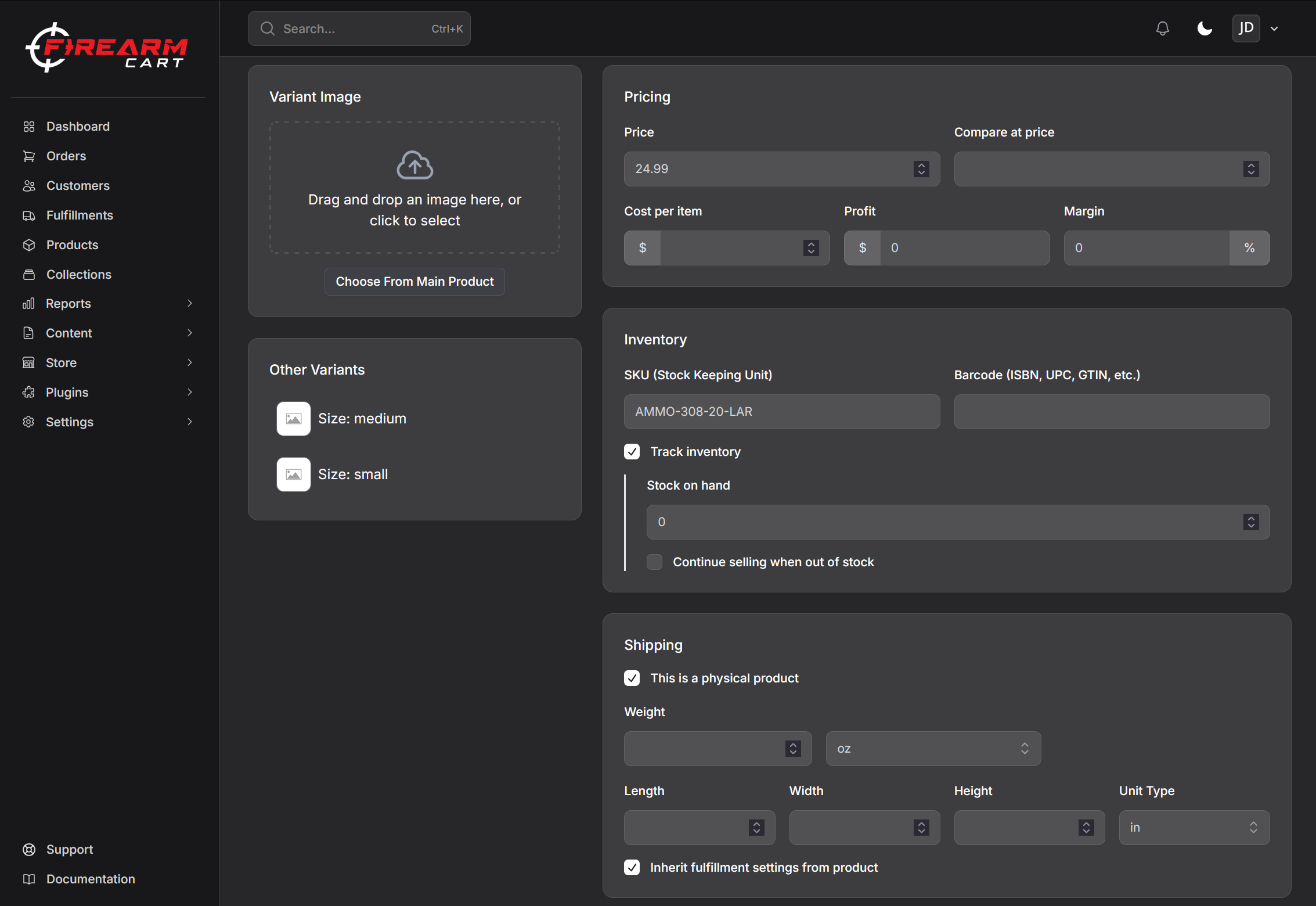The width and height of the screenshot is (1316, 906).
Task: Expand the Content submenu chevron
Action: pyautogui.click(x=190, y=333)
